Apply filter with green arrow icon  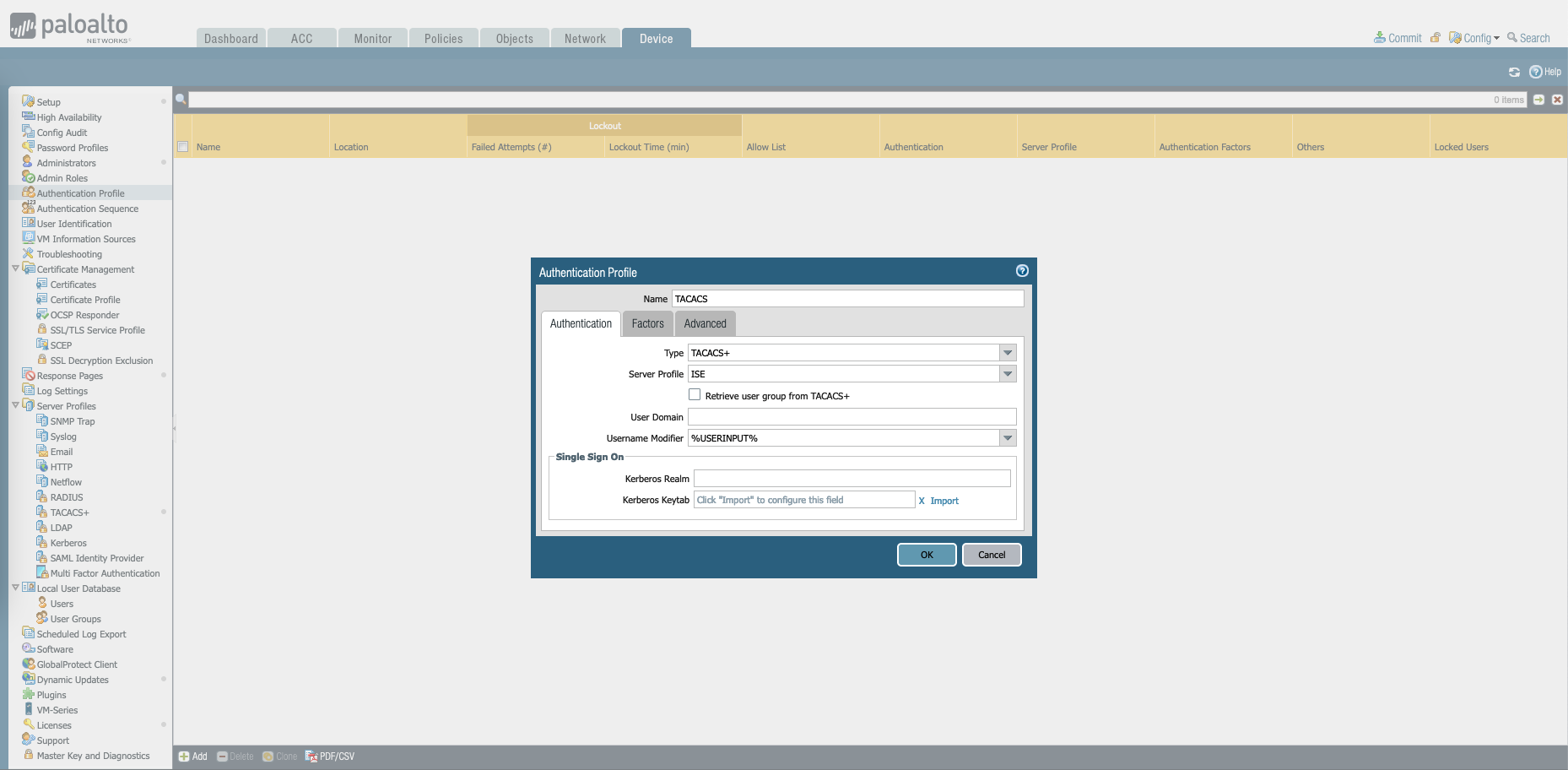(x=1538, y=100)
